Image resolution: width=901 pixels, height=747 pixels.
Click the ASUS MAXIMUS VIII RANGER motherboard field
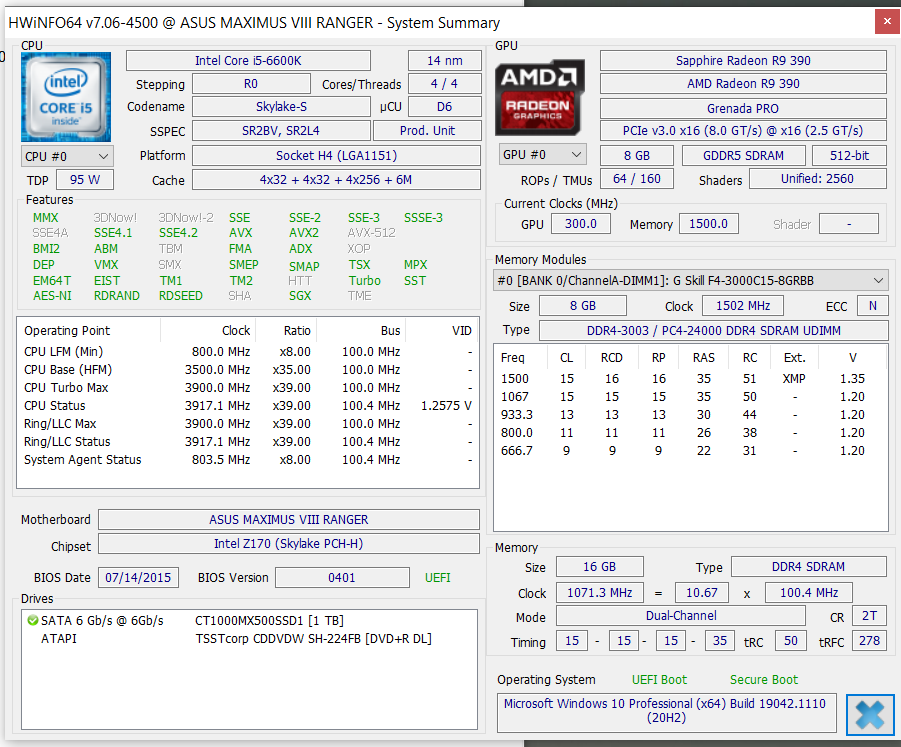(288, 519)
